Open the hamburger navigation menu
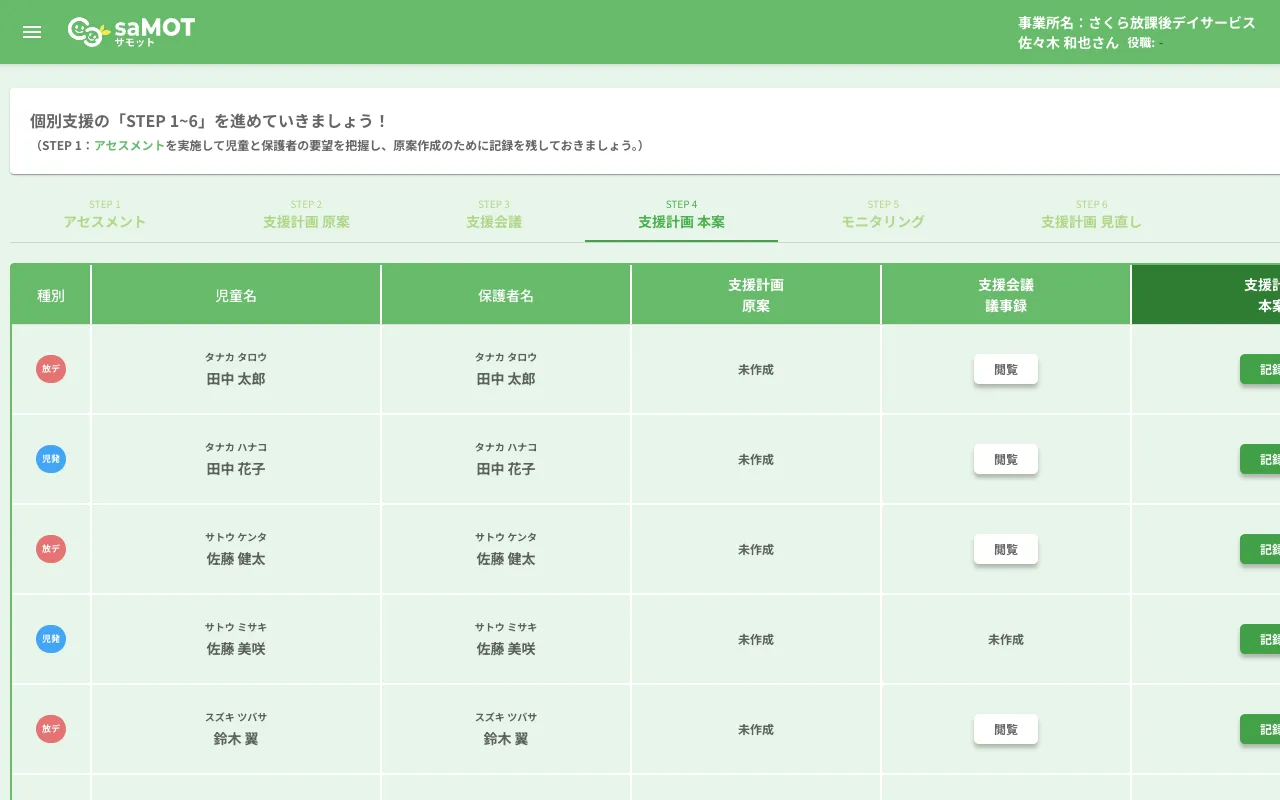The image size is (1280, 800). tap(31, 31)
